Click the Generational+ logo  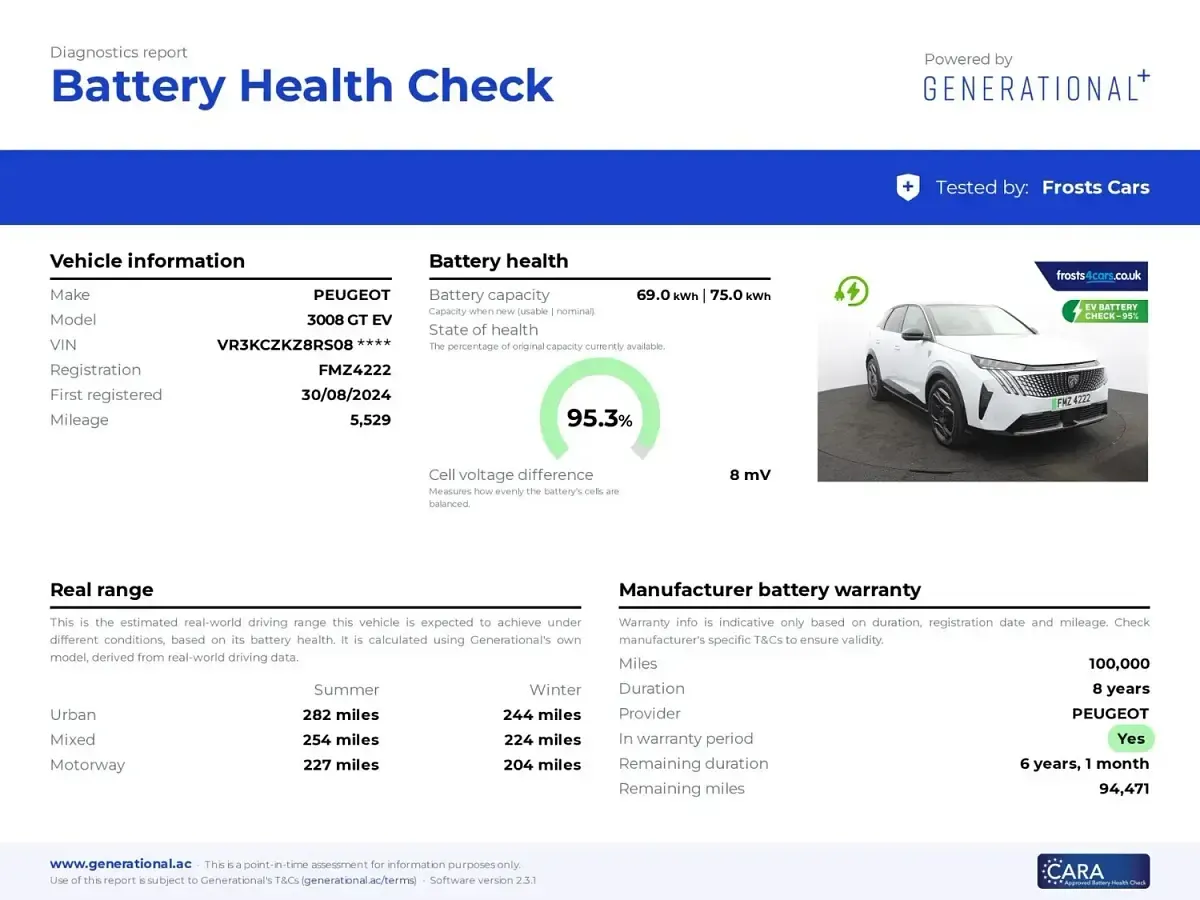pyautogui.click(x=1036, y=87)
